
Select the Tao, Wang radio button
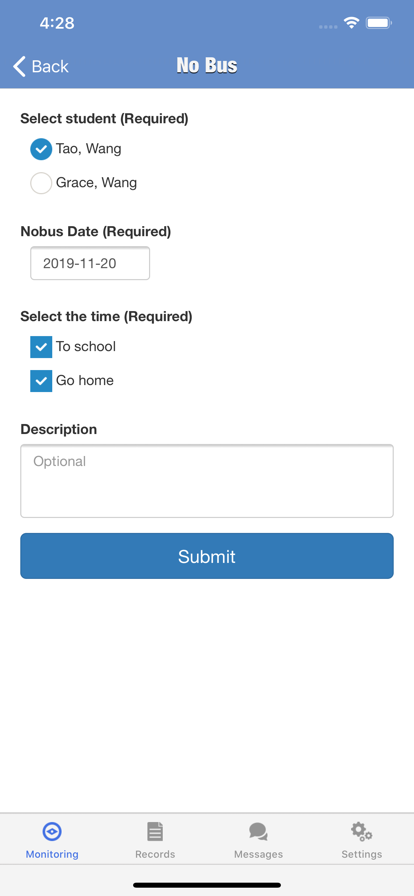click(41, 149)
